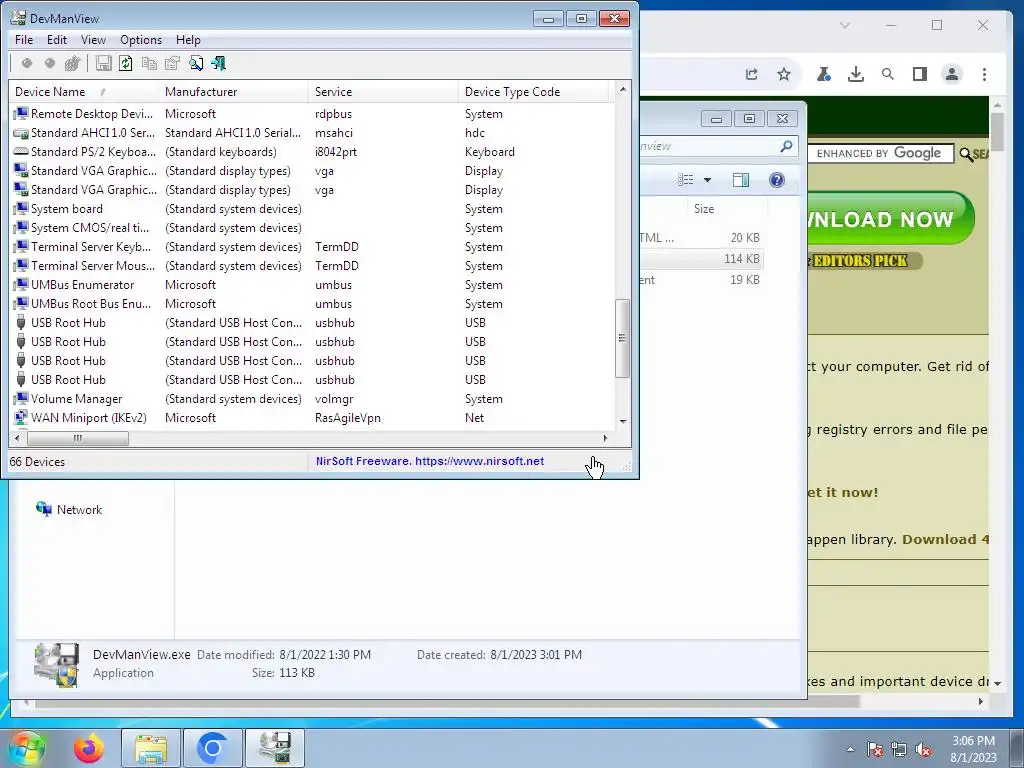Select the WAN Miniport (IKEv2) row
Screen dimensions: 1024x768
[312, 418]
